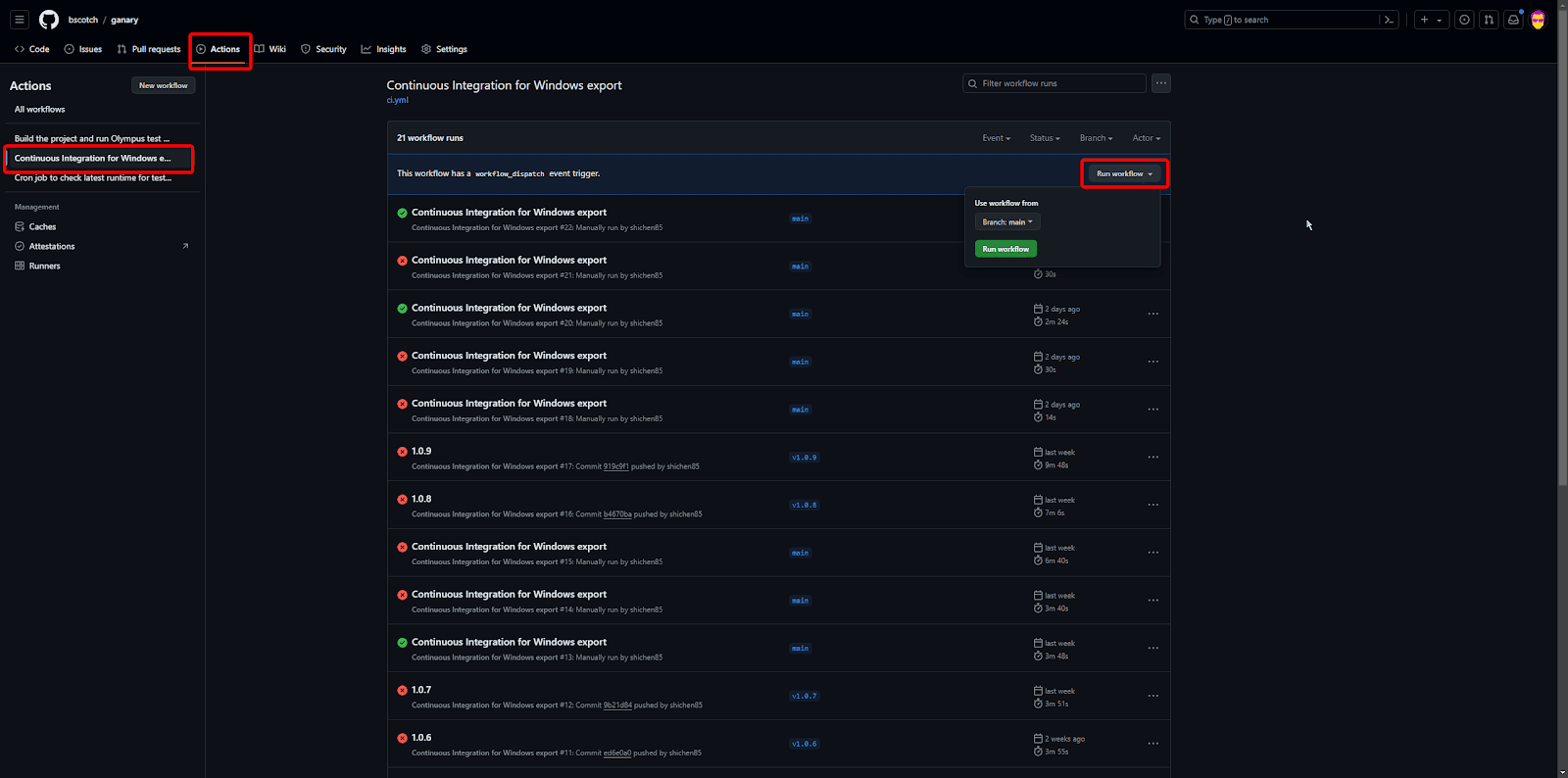Click the create new plus icon
The height and width of the screenshot is (778, 1568).
click(1425, 20)
